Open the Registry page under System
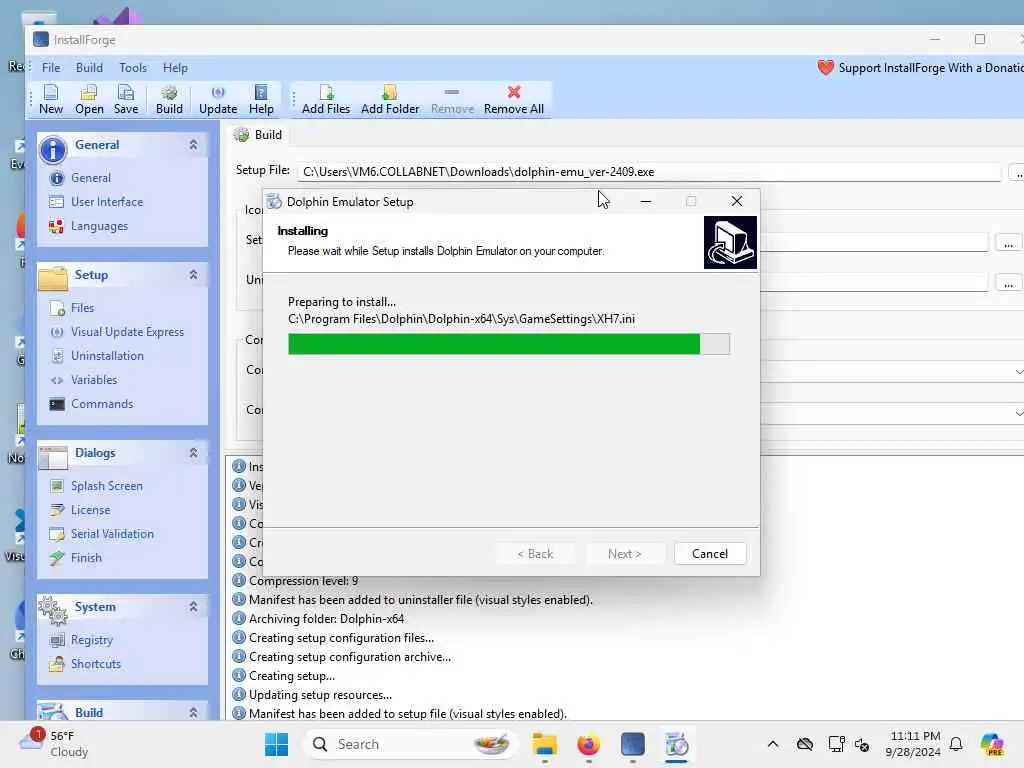Viewport: 1024px width, 768px height. (91, 640)
